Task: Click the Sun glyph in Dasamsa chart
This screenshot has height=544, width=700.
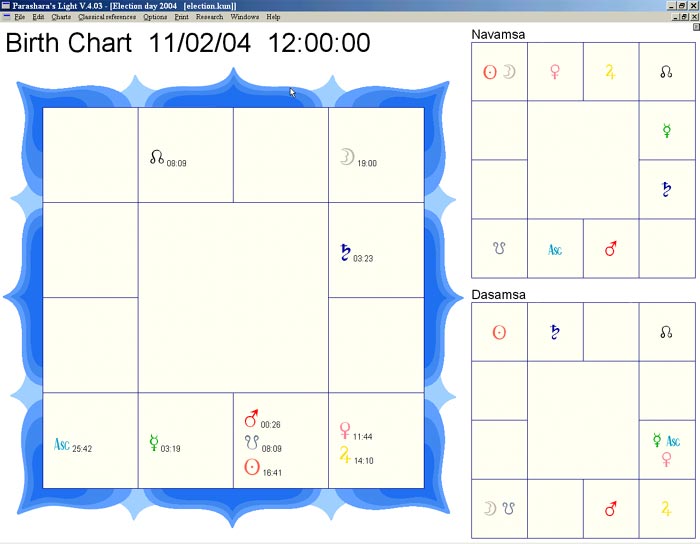Action: click(499, 332)
